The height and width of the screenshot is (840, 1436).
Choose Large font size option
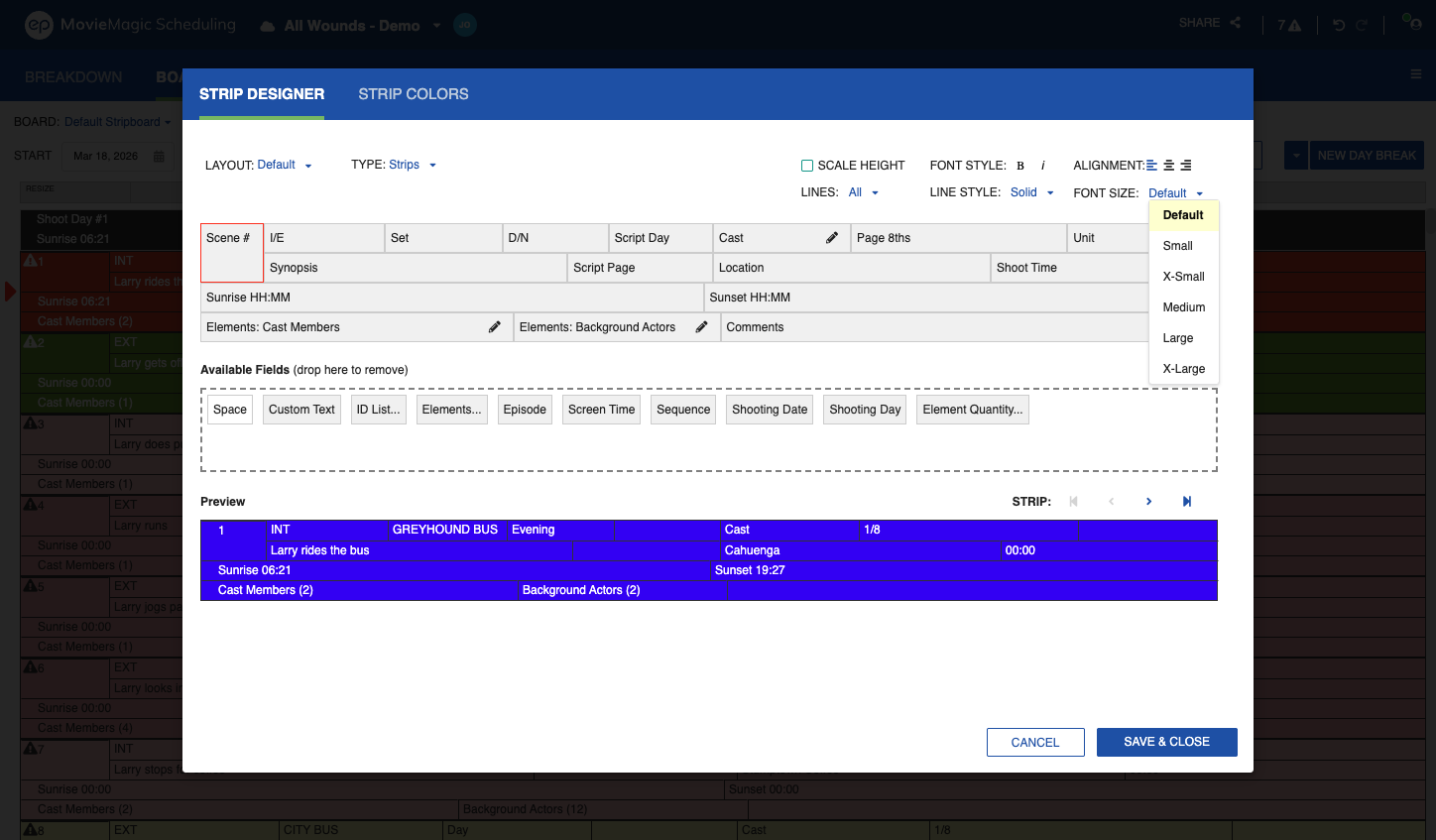point(1183,338)
